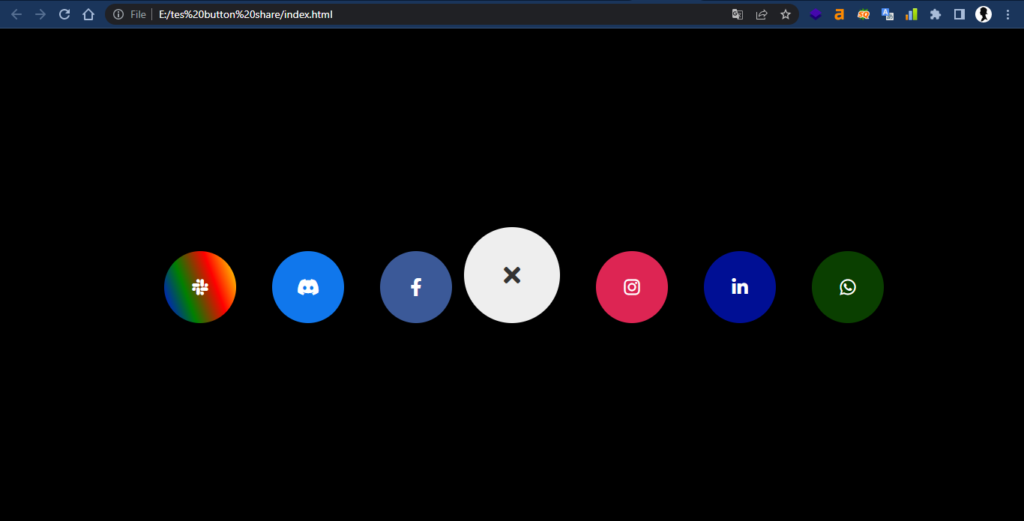Click the bar chart extension icon
The height and width of the screenshot is (521, 1024).
coord(911,14)
